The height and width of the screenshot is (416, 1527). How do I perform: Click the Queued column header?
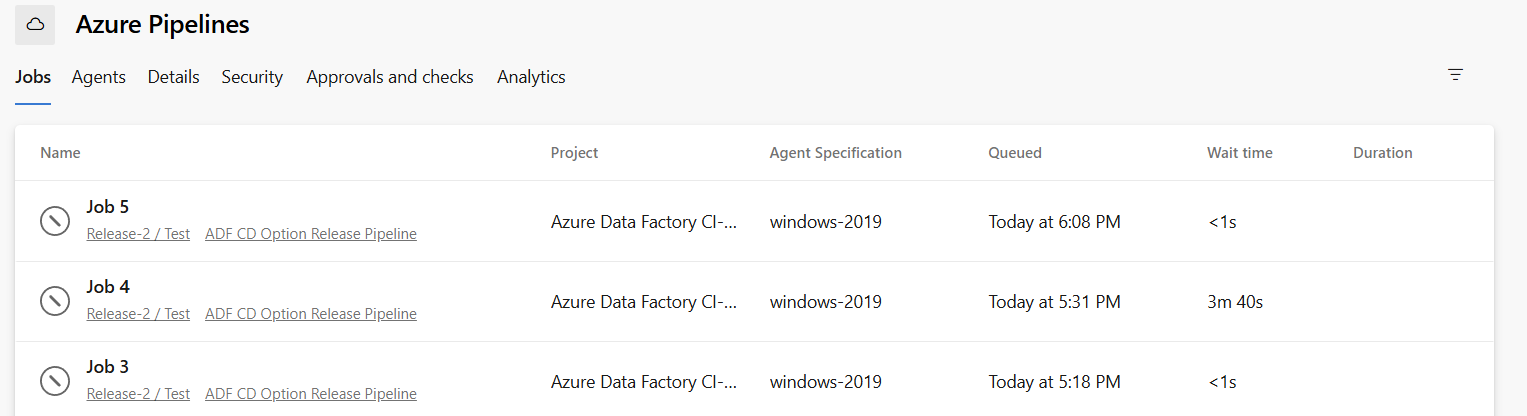click(1015, 153)
